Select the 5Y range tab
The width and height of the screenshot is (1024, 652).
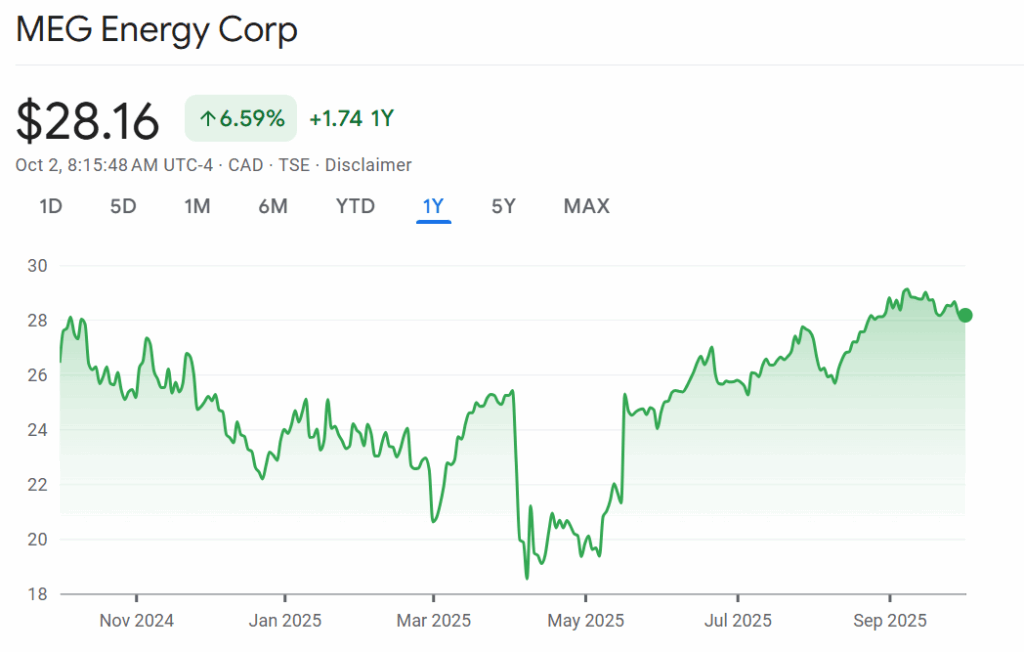[x=504, y=206]
